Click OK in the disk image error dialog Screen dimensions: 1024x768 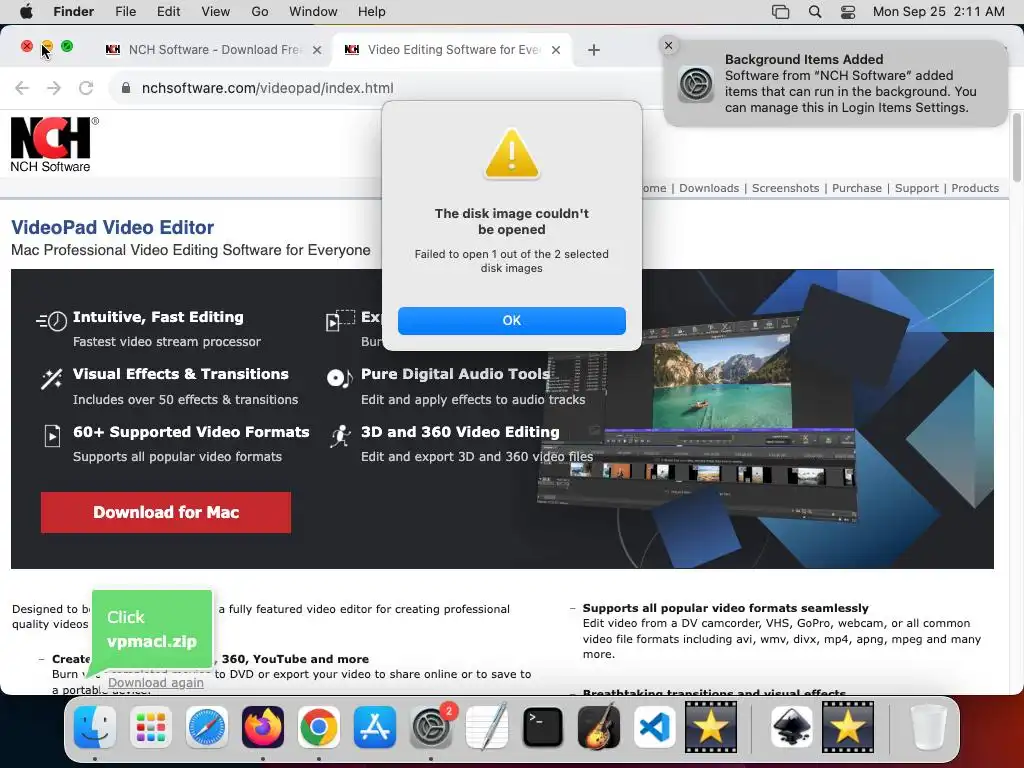point(511,321)
